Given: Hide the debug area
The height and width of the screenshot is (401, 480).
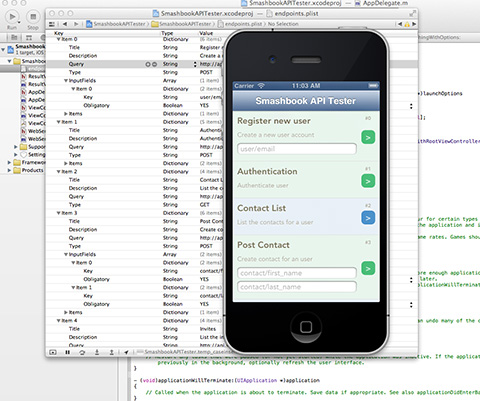Looking at the screenshot, I should [53, 352].
